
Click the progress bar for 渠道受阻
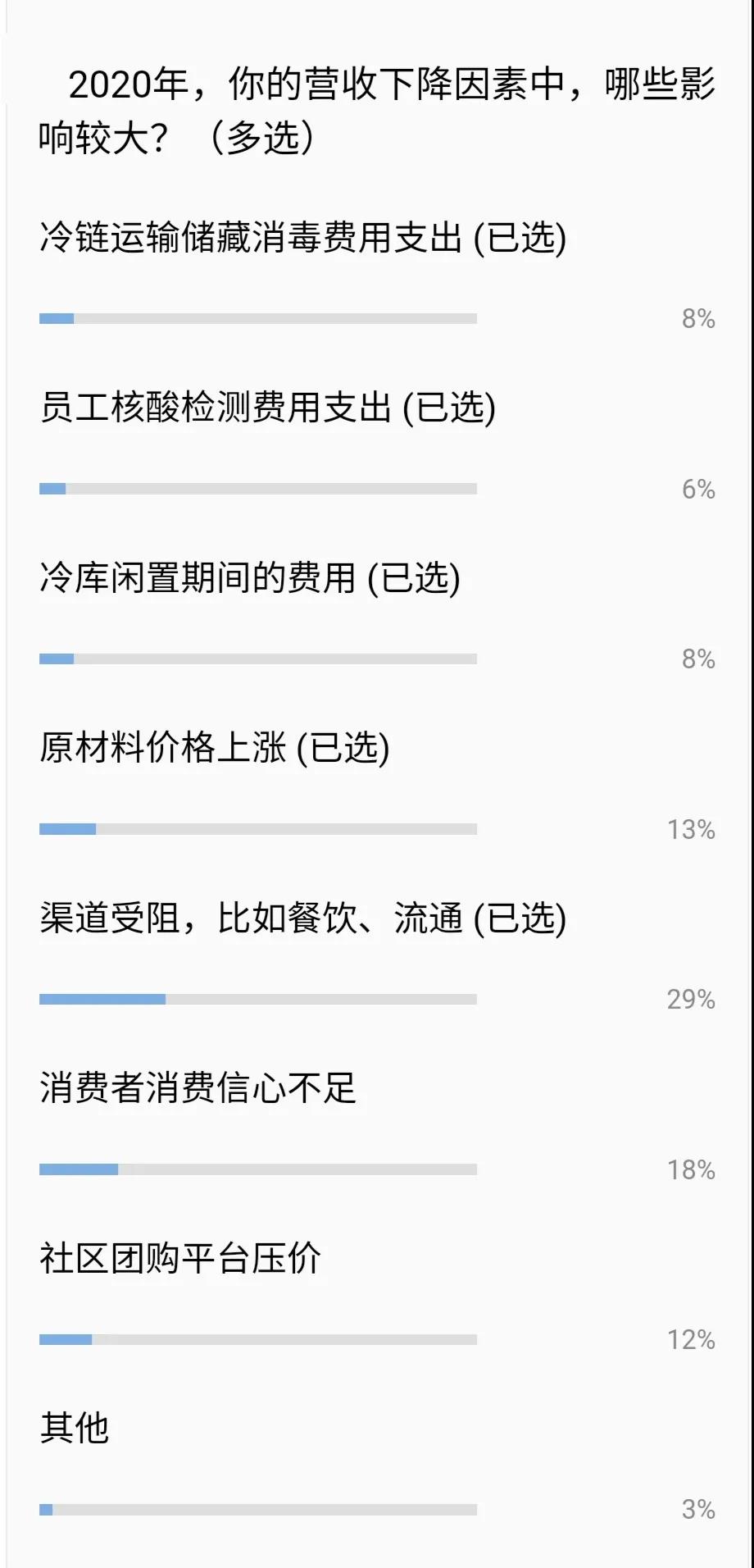[x=258, y=999]
